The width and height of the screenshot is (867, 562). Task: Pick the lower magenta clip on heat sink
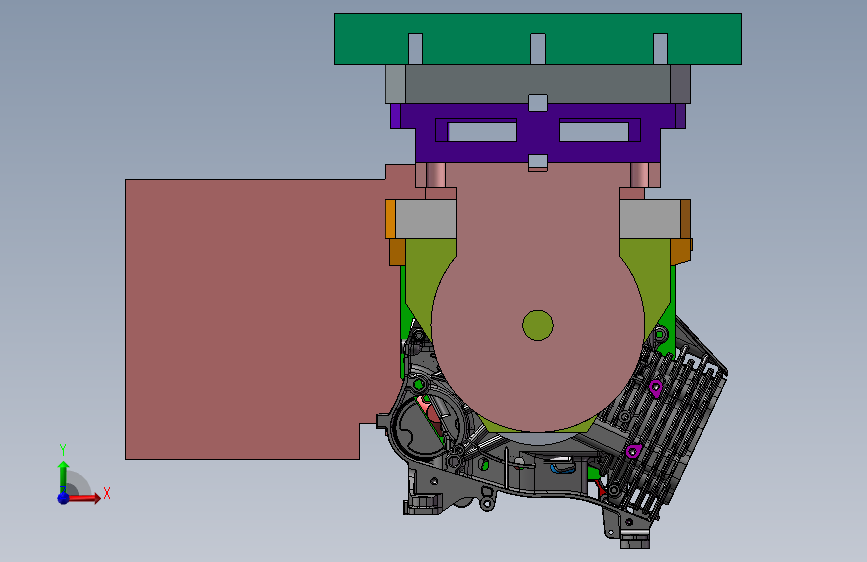634,451
